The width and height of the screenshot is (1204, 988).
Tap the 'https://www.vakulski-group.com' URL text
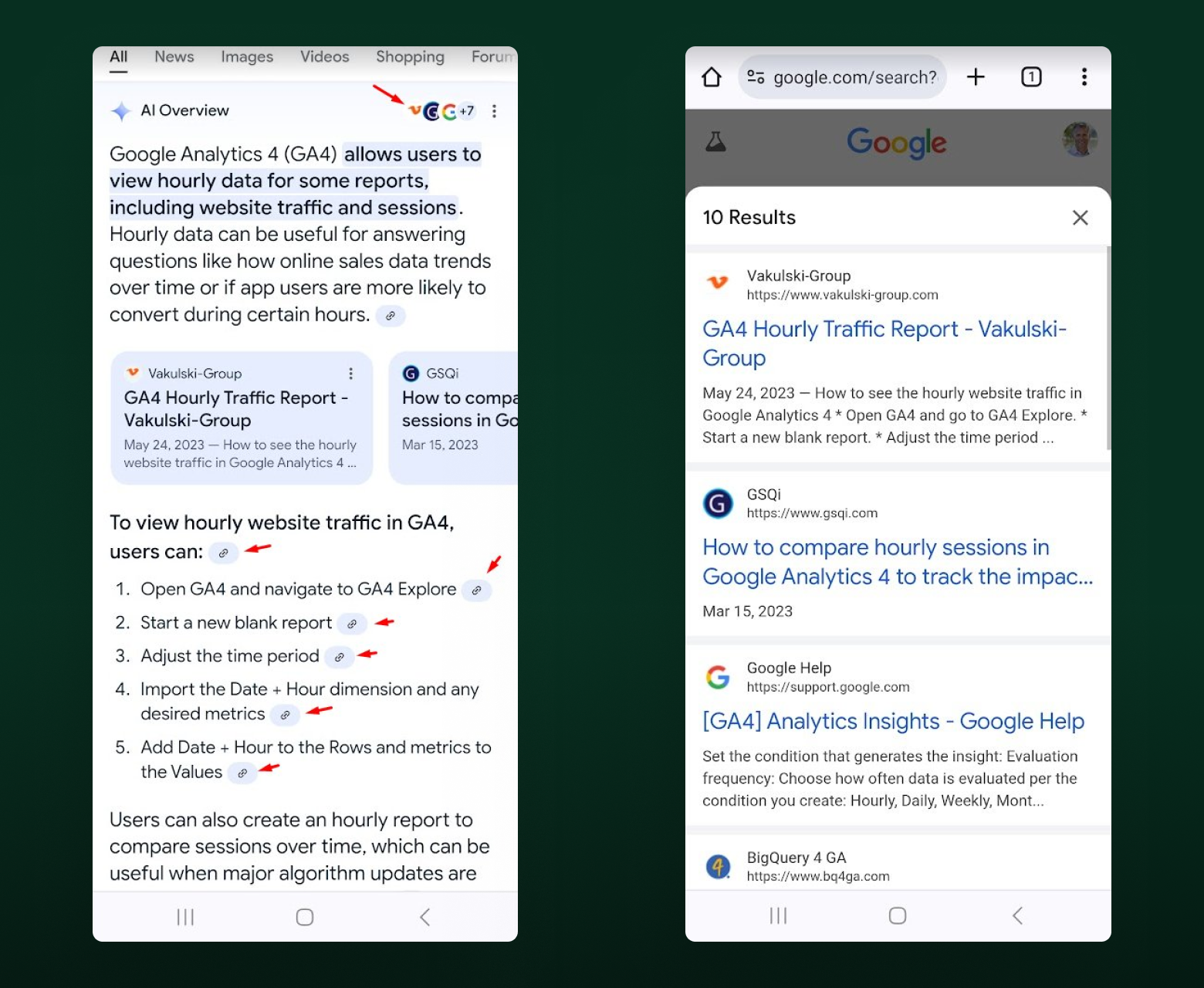pyautogui.click(x=843, y=295)
